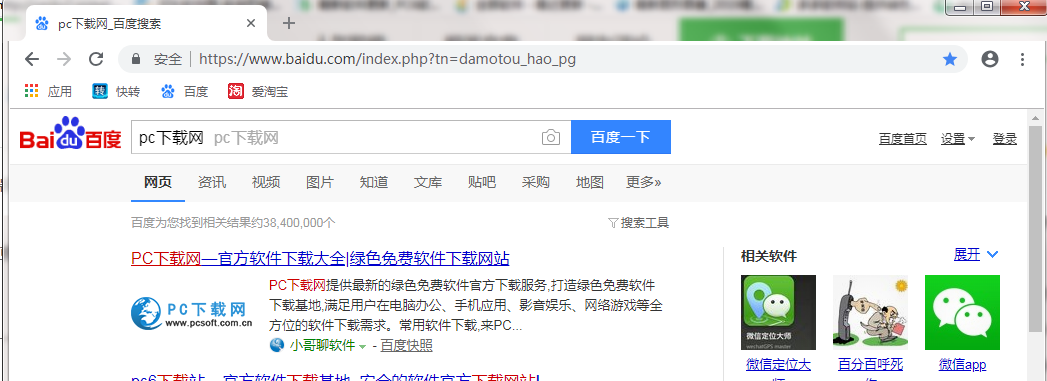Click 小哥聊软件 source link
The height and width of the screenshot is (381, 1047).
pyautogui.click(x=322, y=346)
